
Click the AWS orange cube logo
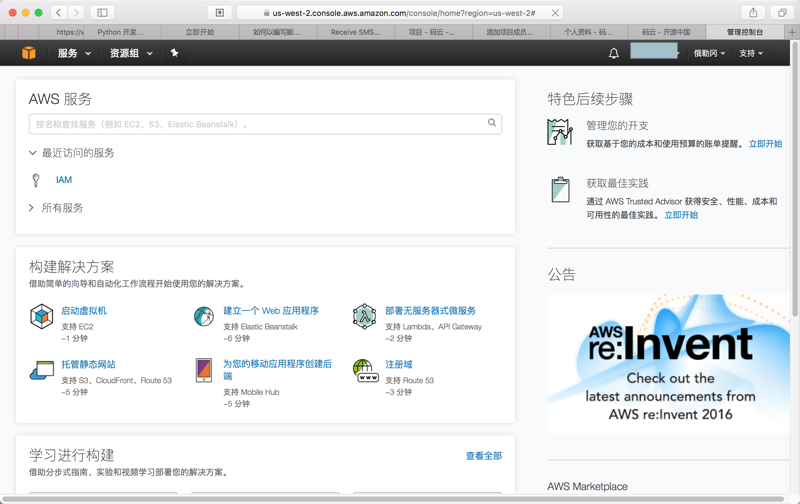[x=29, y=53]
